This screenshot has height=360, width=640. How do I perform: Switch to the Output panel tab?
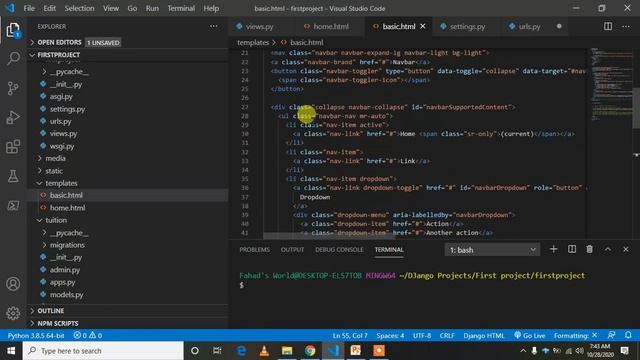[x=292, y=249]
